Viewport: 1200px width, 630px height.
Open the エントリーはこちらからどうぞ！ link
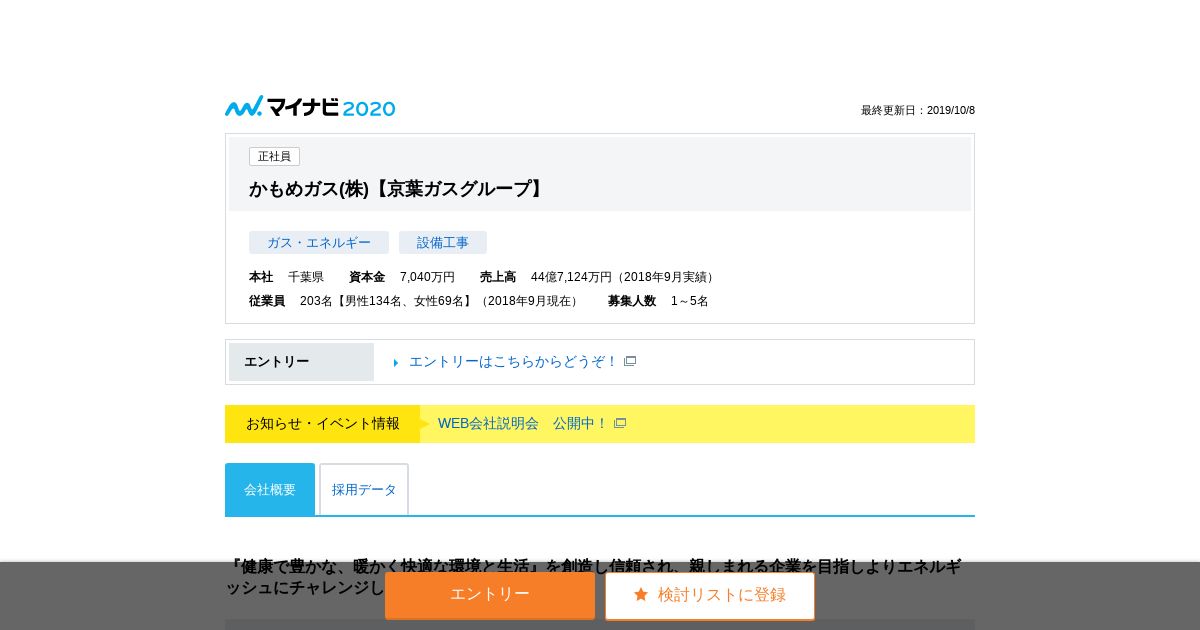click(513, 362)
